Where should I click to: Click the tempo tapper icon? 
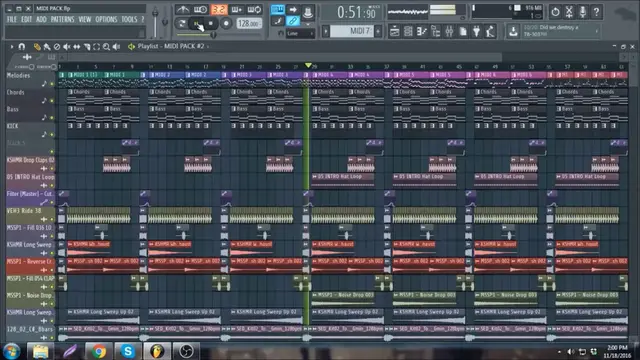pos(490,31)
